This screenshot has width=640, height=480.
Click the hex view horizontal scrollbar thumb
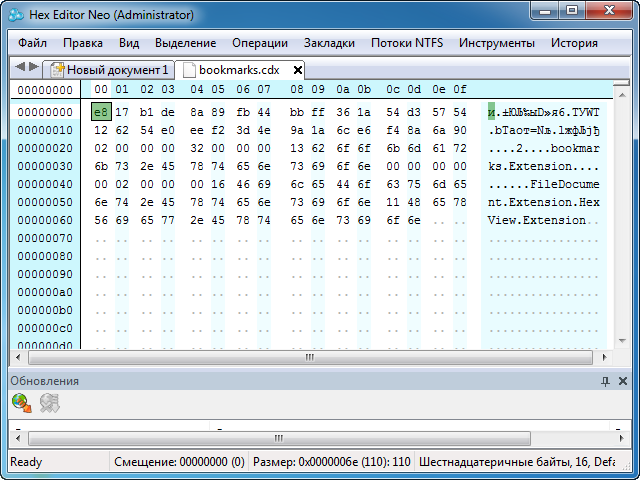pyautogui.click(x=308, y=356)
